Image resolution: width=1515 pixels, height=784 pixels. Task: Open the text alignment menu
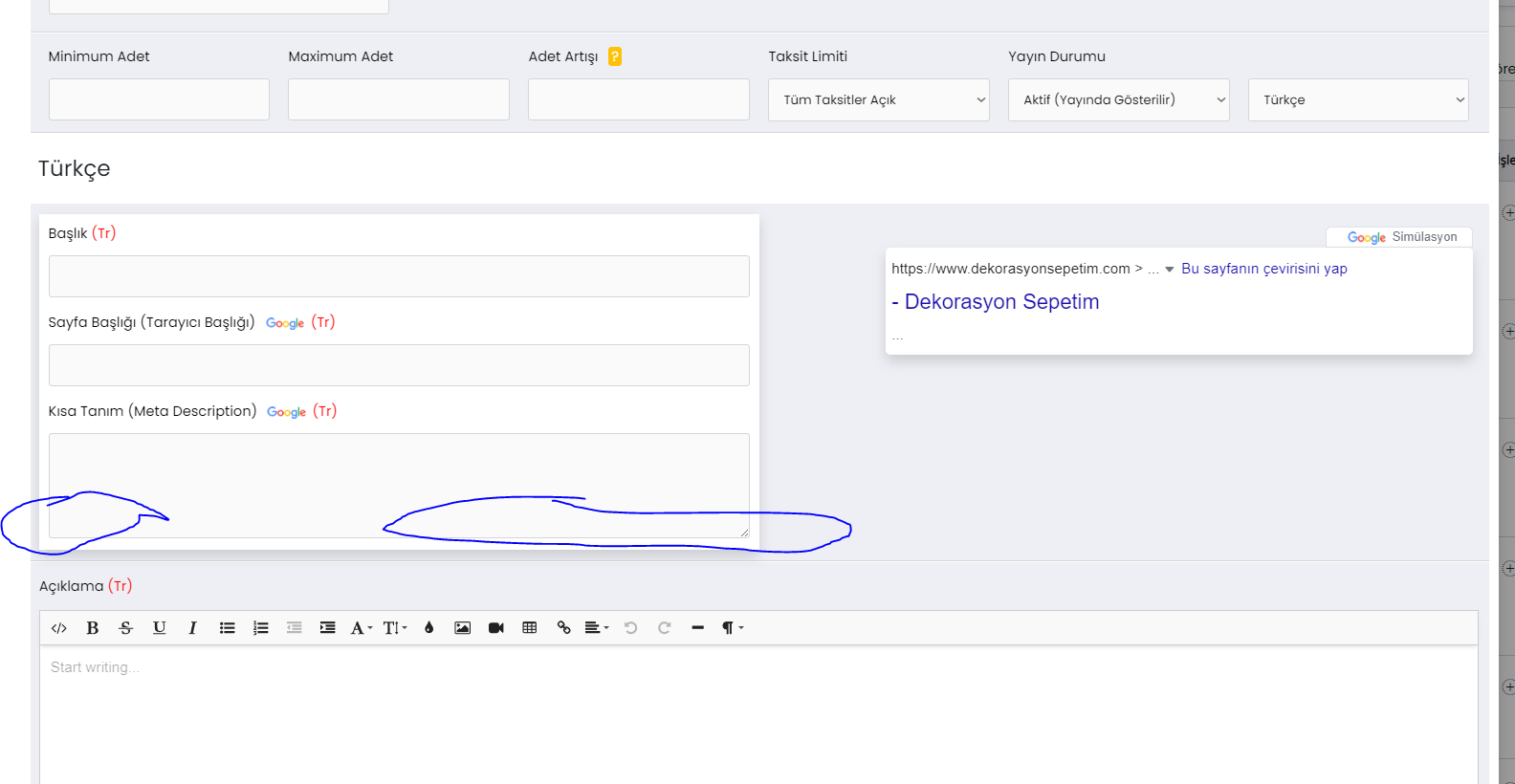pyautogui.click(x=597, y=628)
